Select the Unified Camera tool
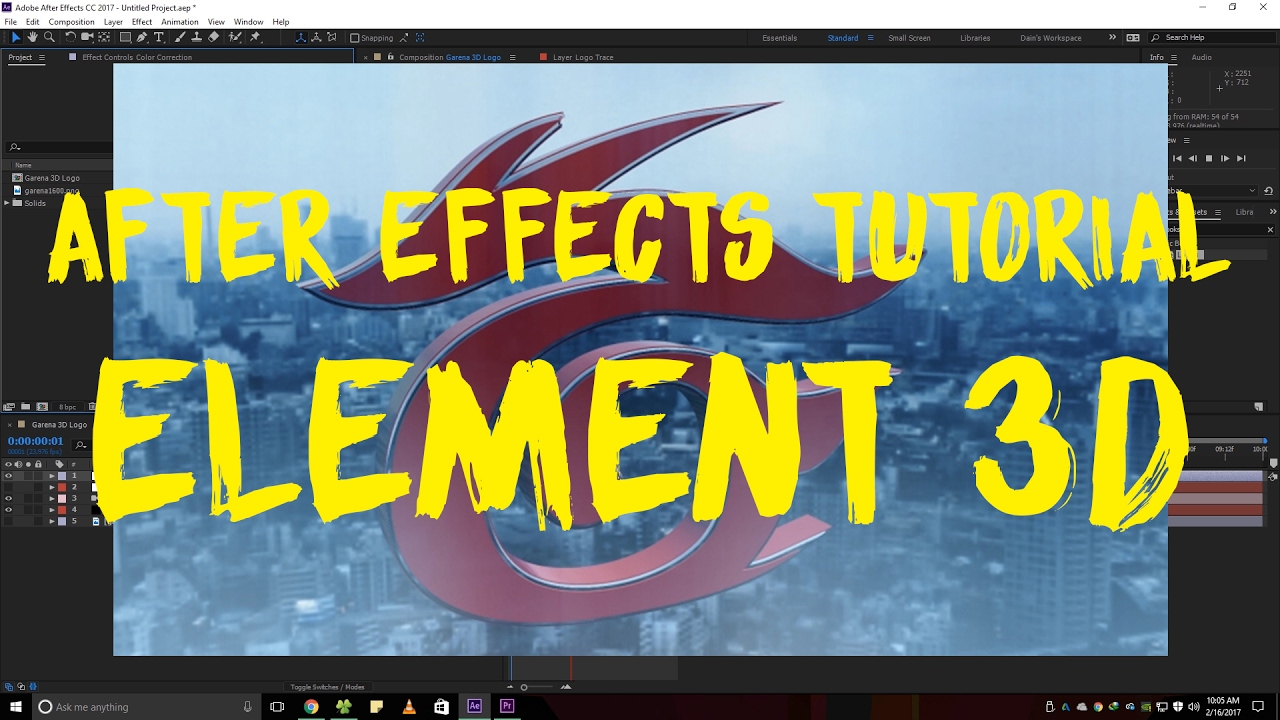Image resolution: width=1280 pixels, height=720 pixels. (87, 37)
